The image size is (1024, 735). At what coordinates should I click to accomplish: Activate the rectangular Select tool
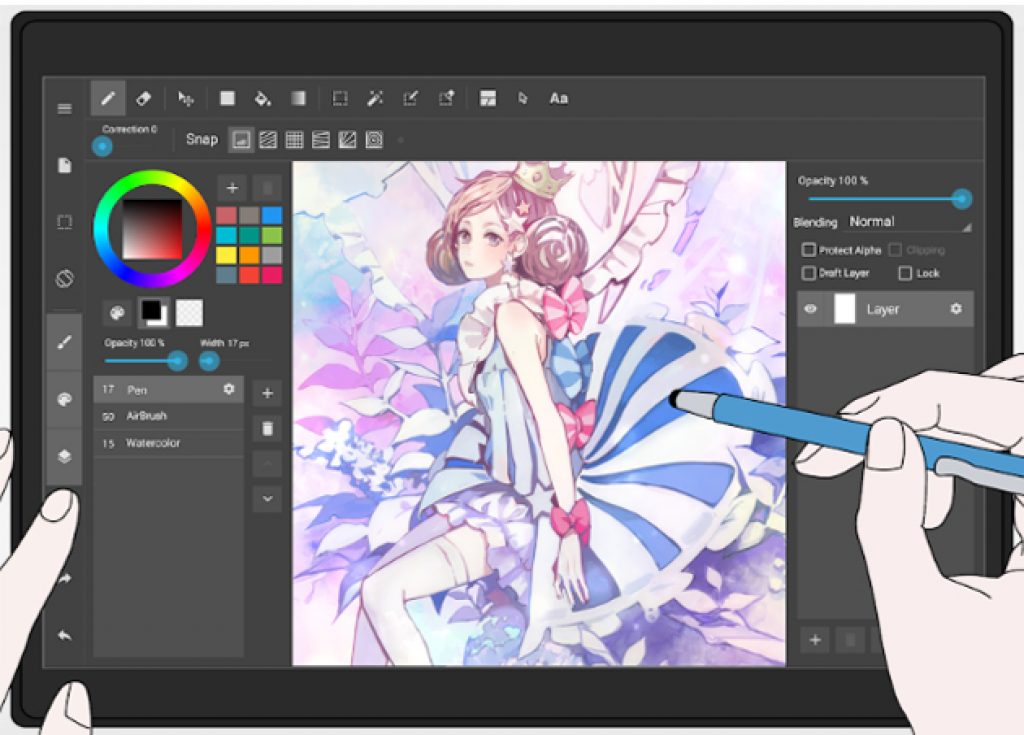tap(340, 98)
